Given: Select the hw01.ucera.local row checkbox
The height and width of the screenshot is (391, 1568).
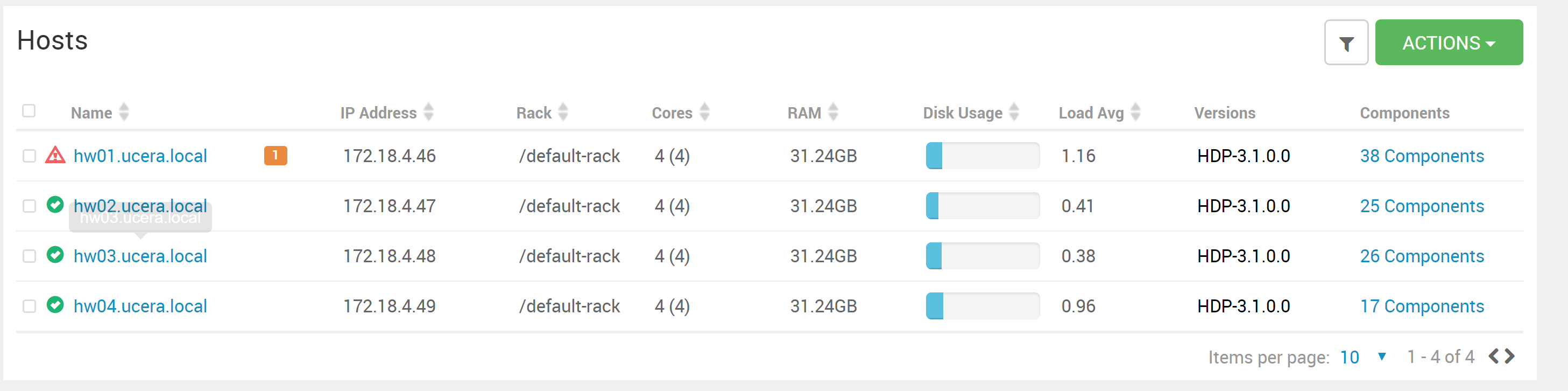Looking at the screenshot, I should pos(29,156).
